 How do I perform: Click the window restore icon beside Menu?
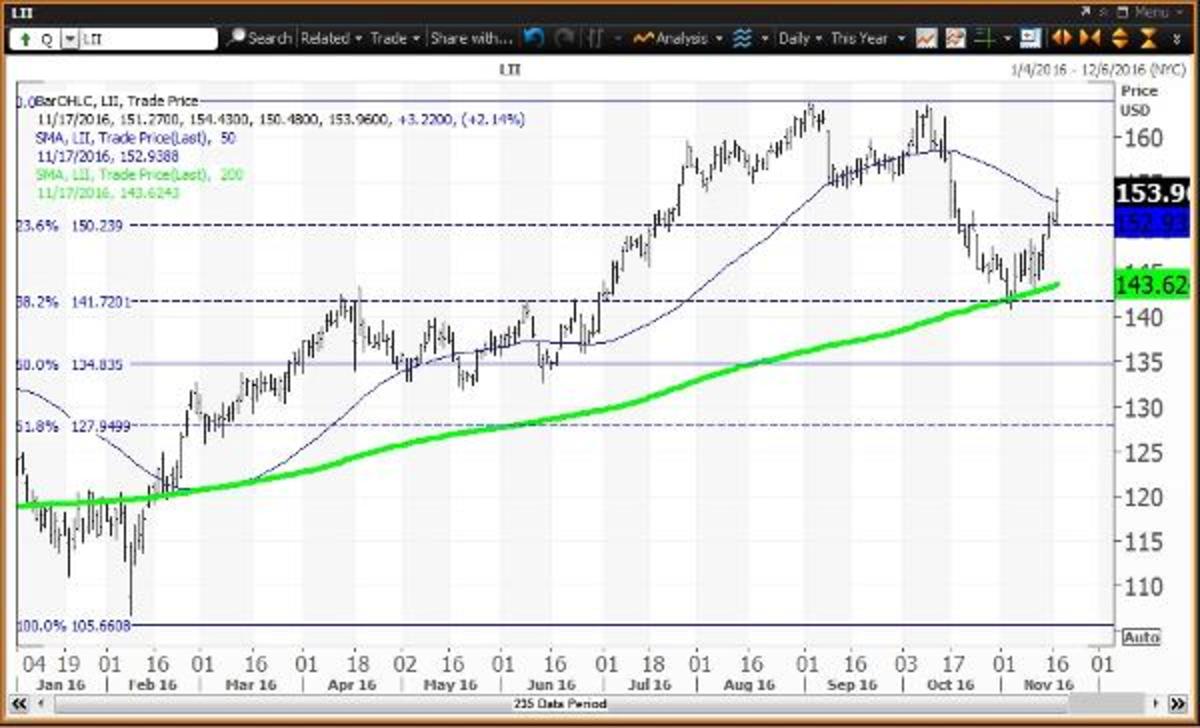1123,12
